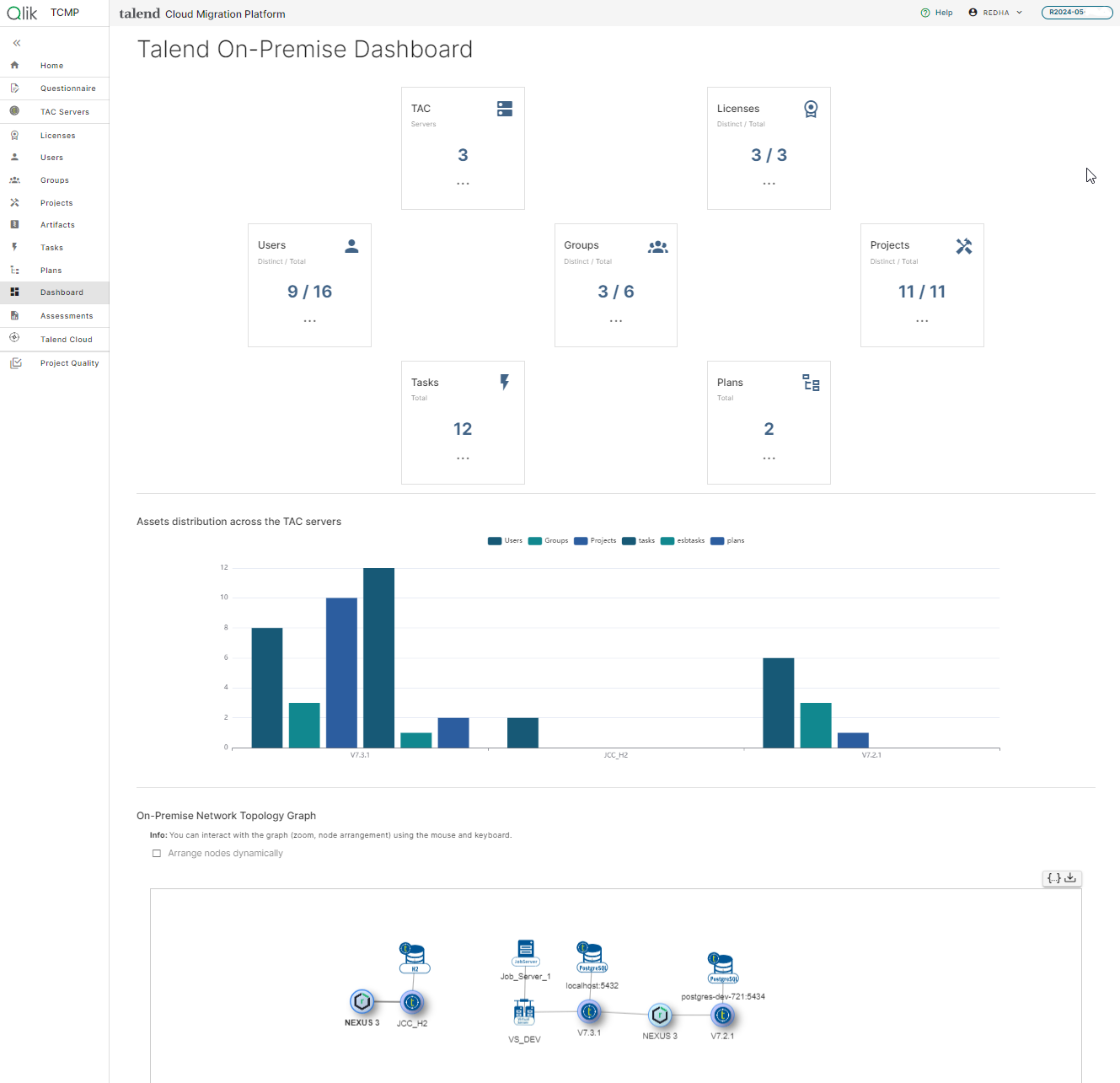Expand details ellipsis on Plans card

[769, 458]
